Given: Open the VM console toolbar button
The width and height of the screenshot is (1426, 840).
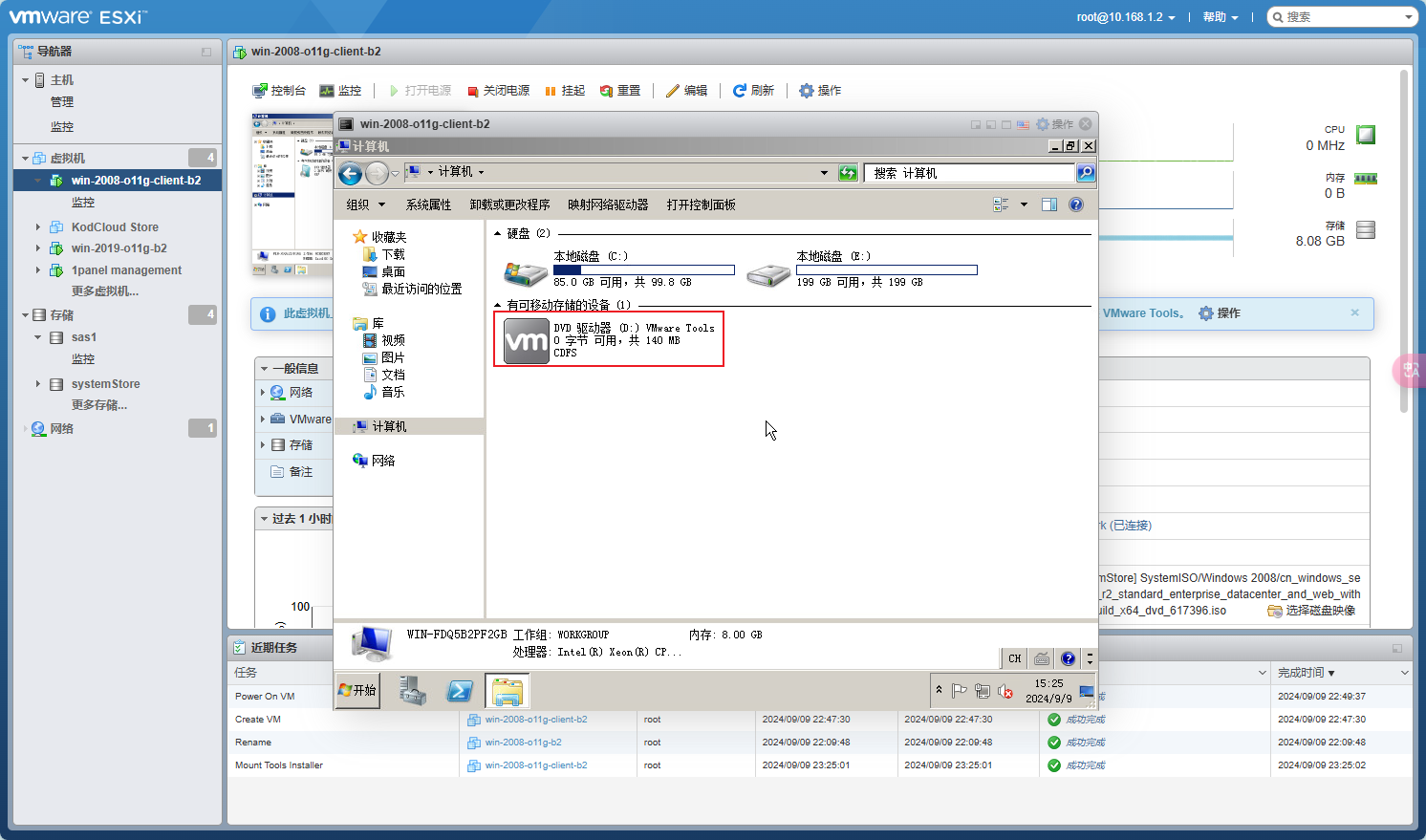Looking at the screenshot, I should [x=279, y=91].
